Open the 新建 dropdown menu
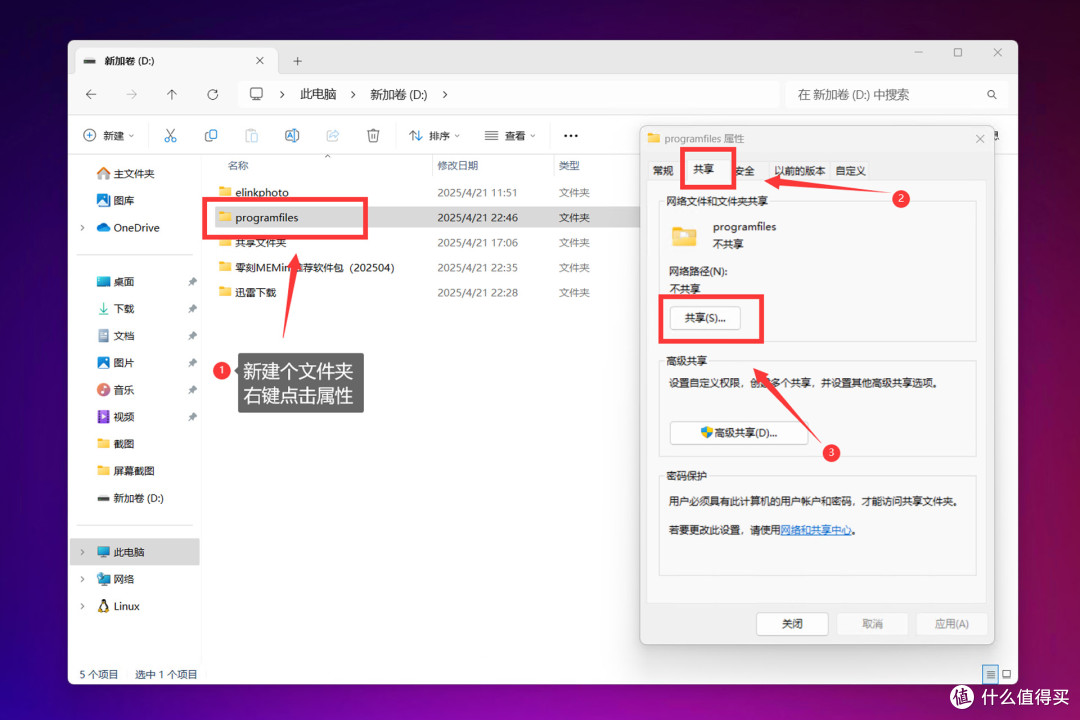 click(x=109, y=136)
